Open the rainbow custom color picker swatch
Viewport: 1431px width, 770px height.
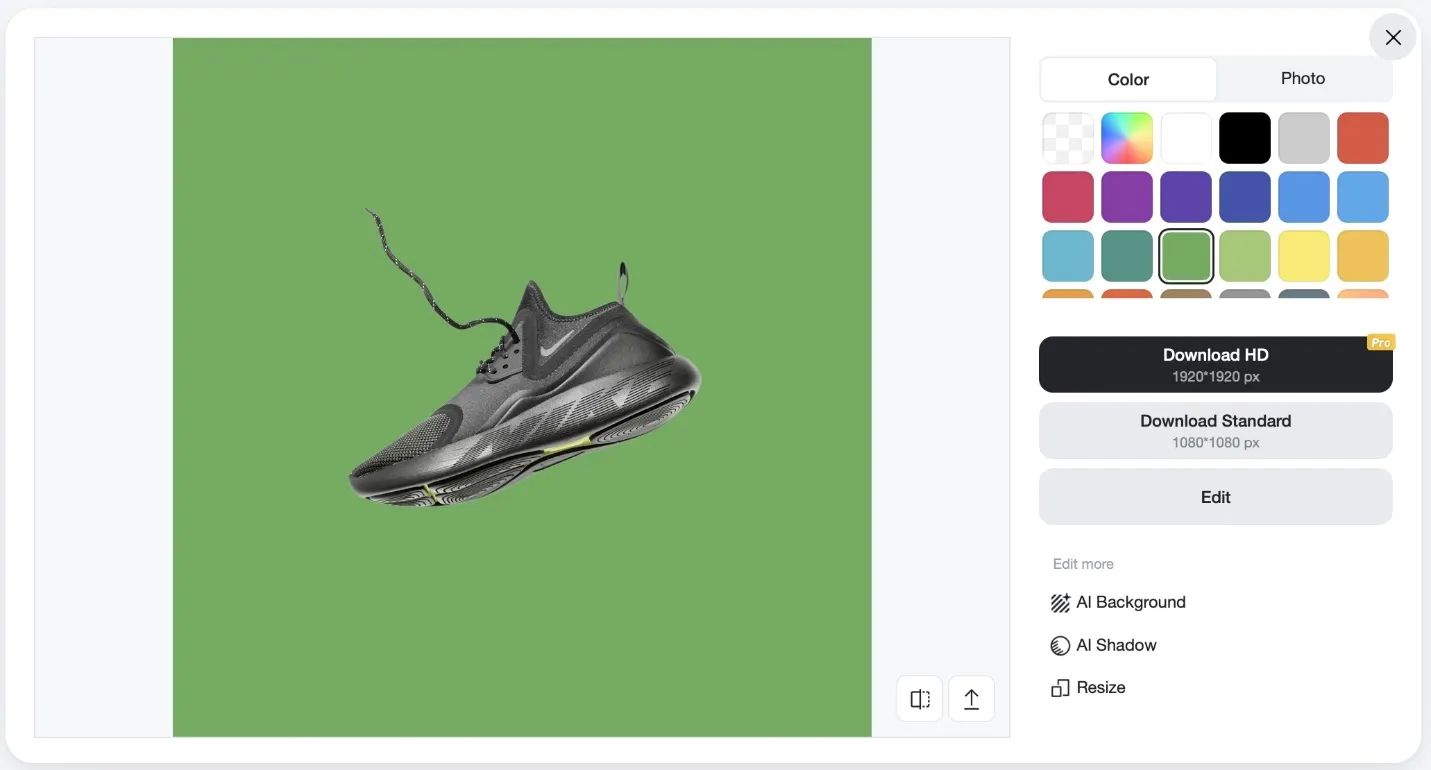click(x=1127, y=138)
